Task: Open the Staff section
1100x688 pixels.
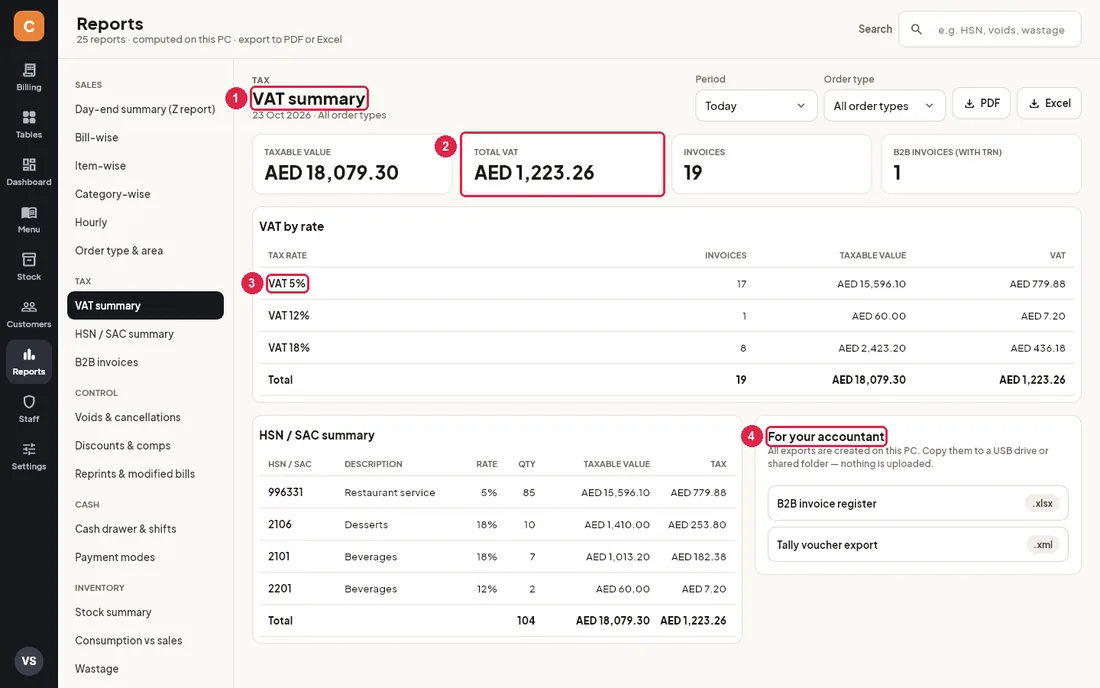Action: 29,409
